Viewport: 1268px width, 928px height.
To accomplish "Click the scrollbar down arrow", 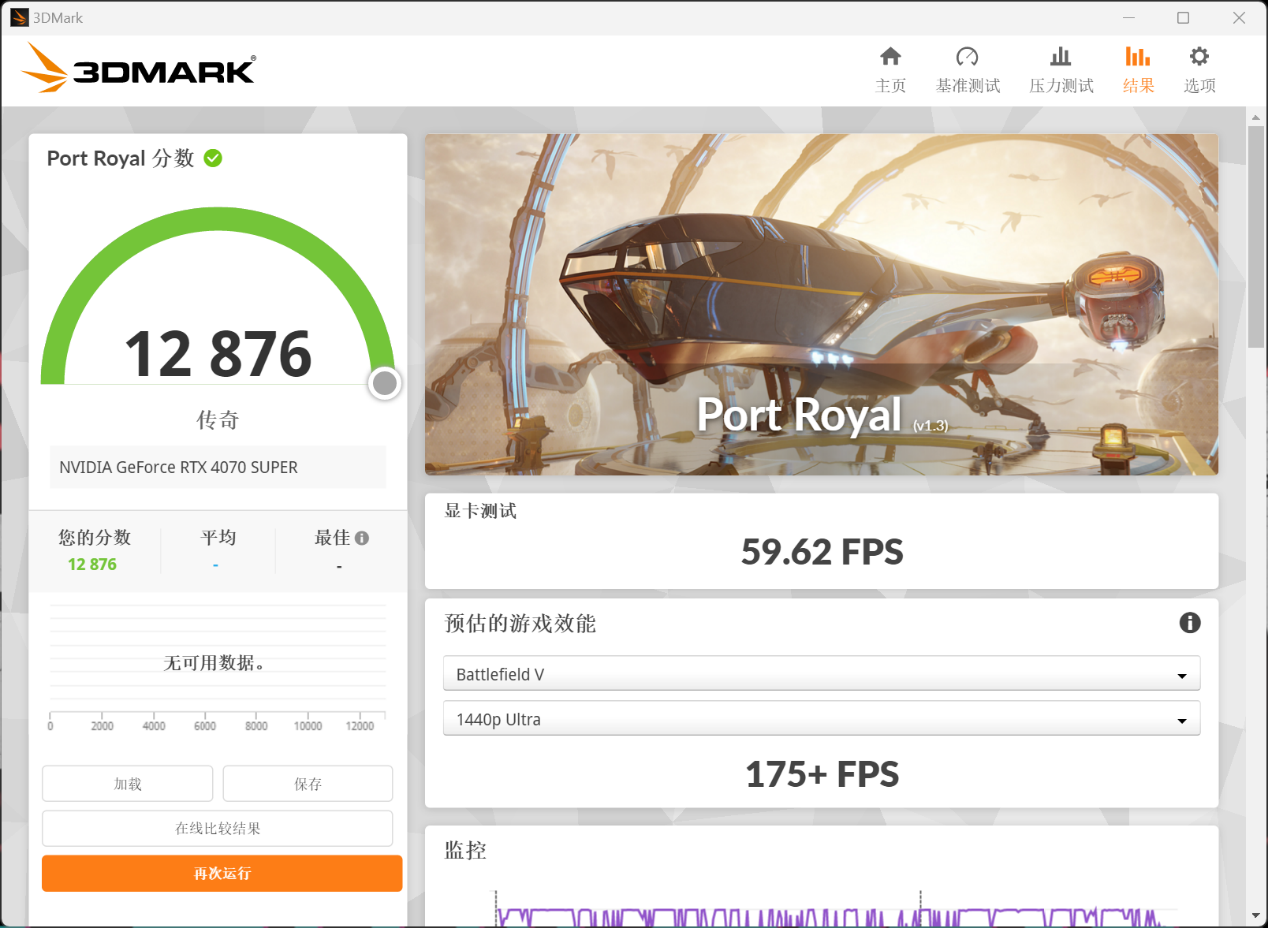I will coord(1255,914).
